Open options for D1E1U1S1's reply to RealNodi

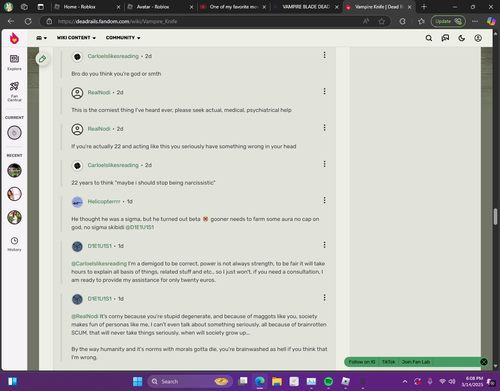pyautogui.click(x=324, y=298)
